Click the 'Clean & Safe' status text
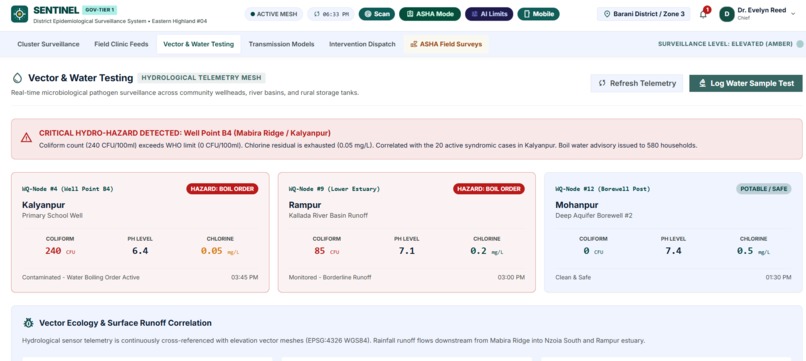The height and width of the screenshot is (361, 806). [573, 277]
